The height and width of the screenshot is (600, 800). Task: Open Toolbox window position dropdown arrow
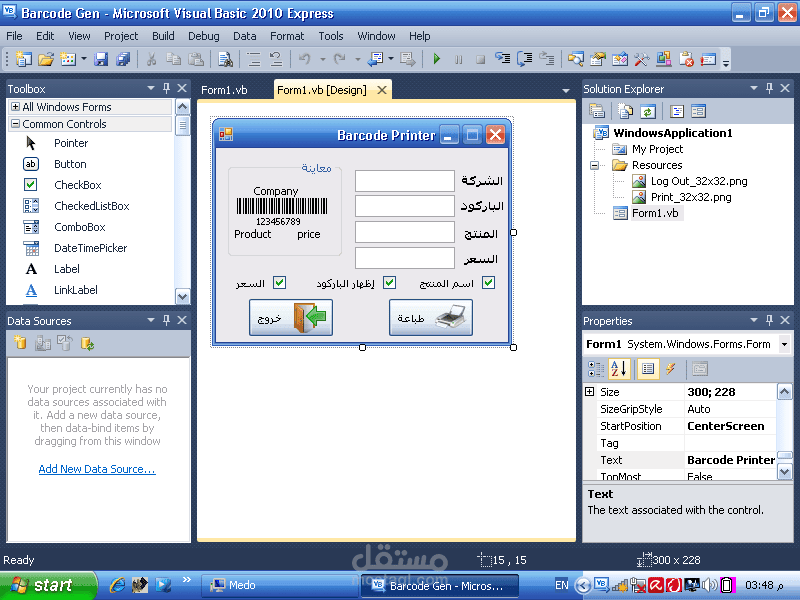(151, 88)
